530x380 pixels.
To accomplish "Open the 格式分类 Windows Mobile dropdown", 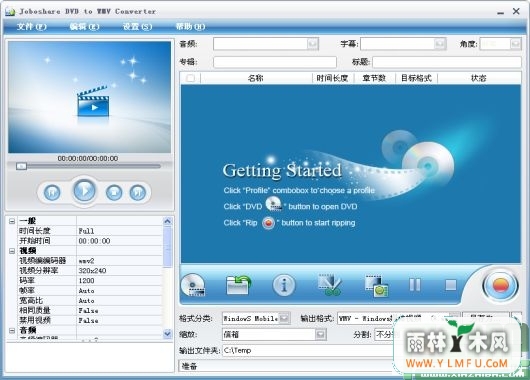I will (285, 318).
